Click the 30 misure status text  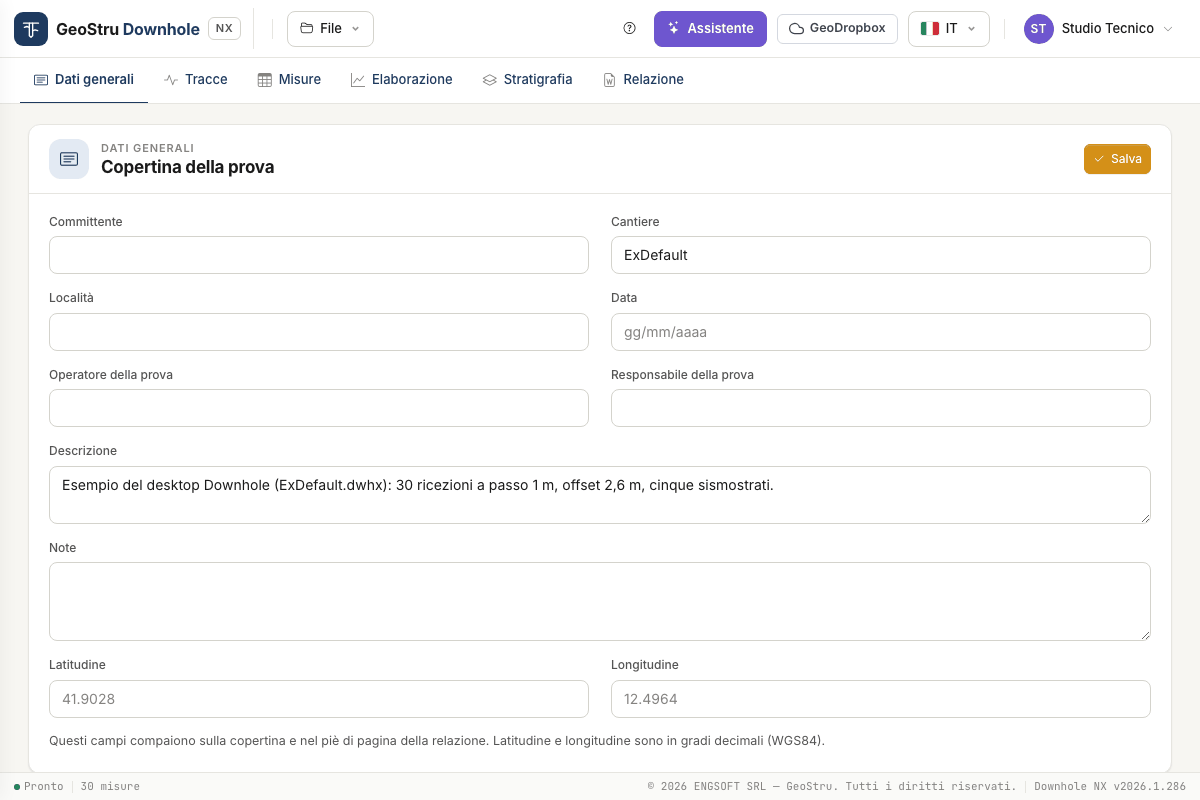click(x=110, y=787)
